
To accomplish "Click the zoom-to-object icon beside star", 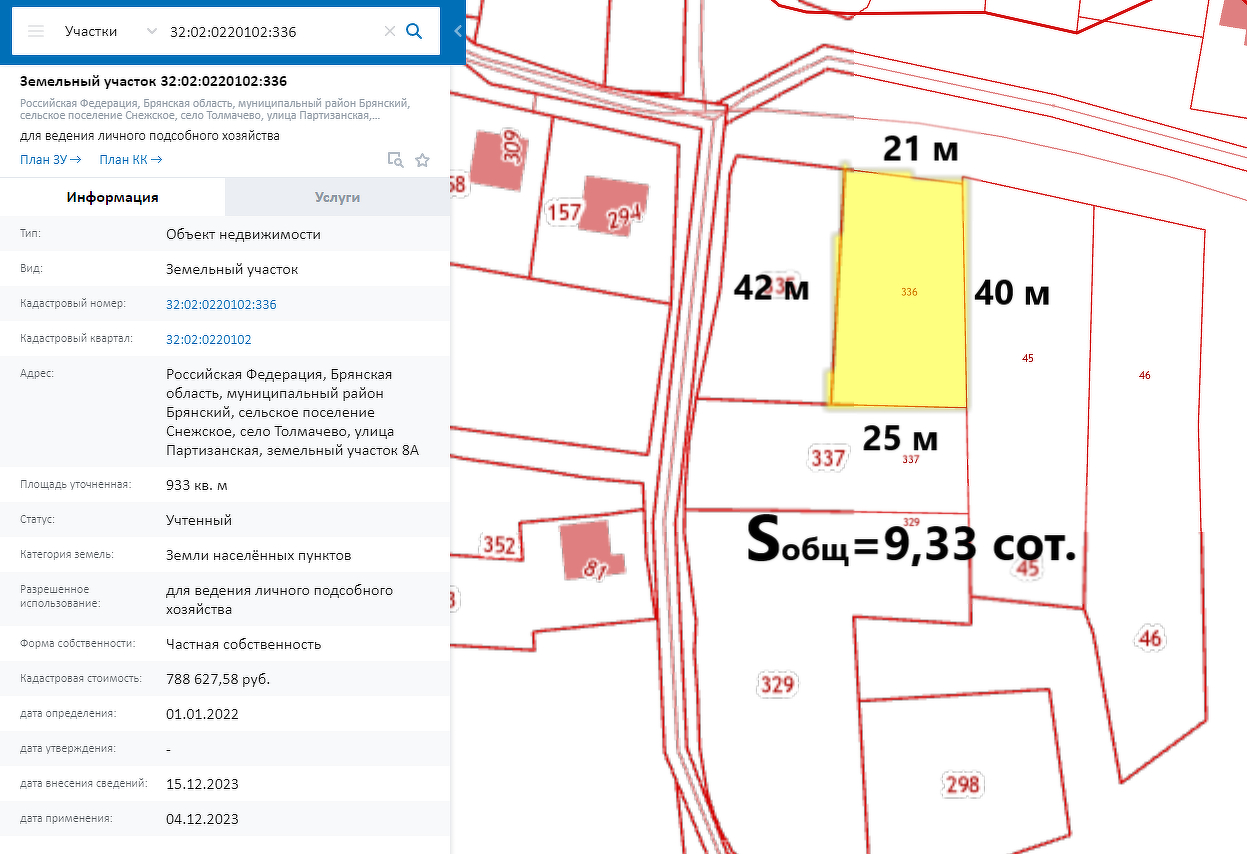I will click(396, 160).
